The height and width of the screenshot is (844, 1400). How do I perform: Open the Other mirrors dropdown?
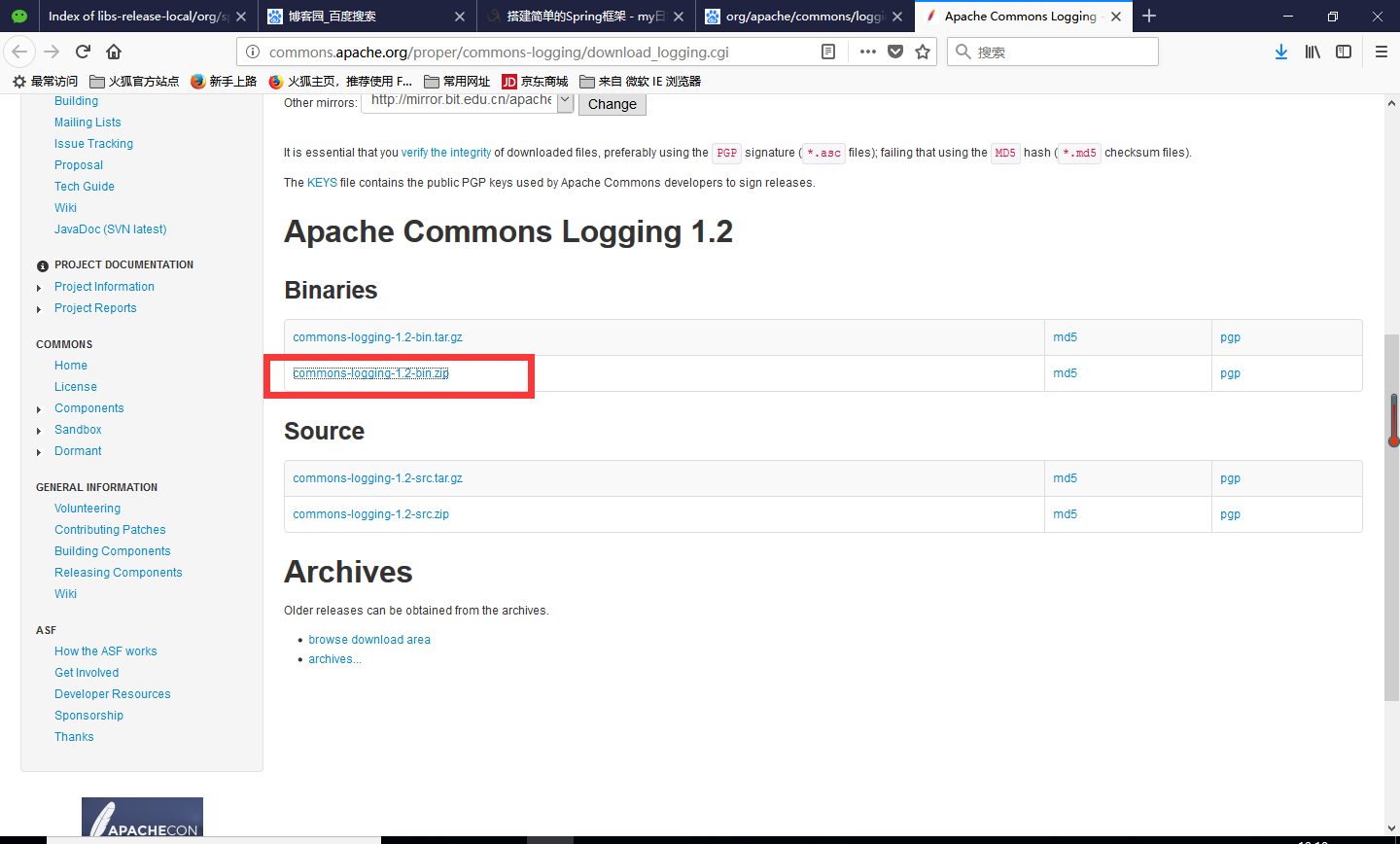click(x=468, y=101)
